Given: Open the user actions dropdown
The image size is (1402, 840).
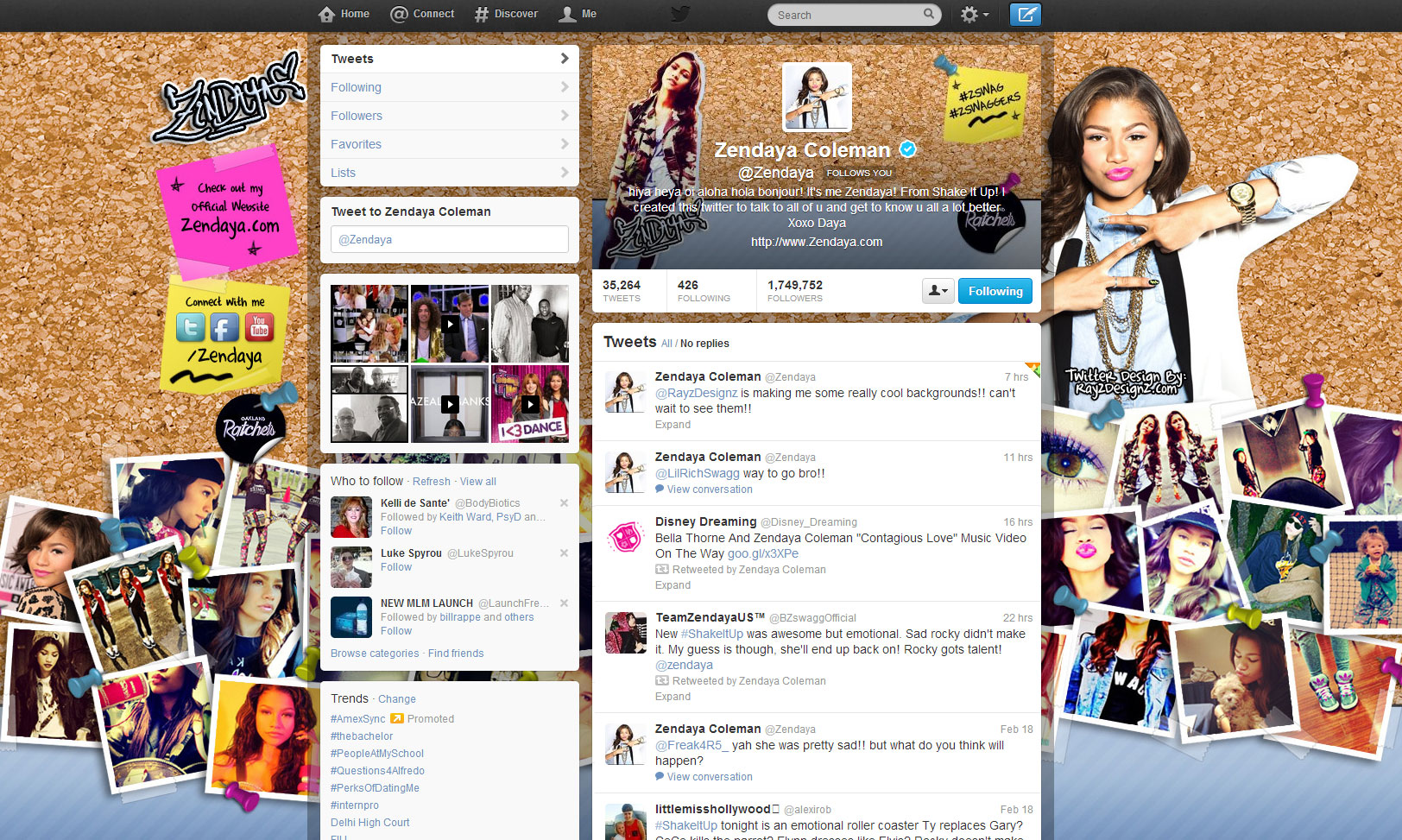Looking at the screenshot, I should pyautogui.click(x=937, y=291).
